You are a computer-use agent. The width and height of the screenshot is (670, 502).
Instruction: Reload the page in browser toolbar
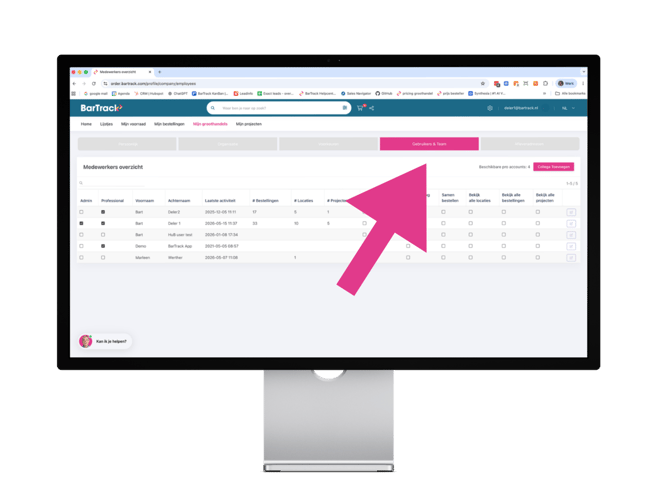click(x=94, y=83)
